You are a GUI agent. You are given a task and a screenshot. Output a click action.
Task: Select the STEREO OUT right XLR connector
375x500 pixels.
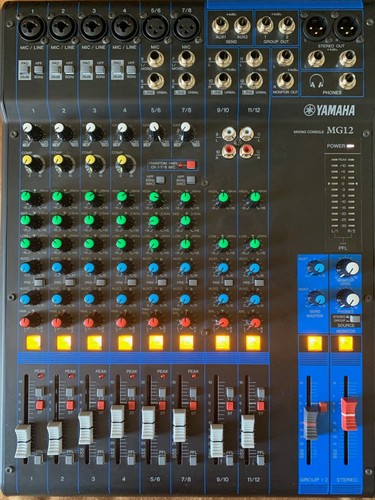point(347,29)
